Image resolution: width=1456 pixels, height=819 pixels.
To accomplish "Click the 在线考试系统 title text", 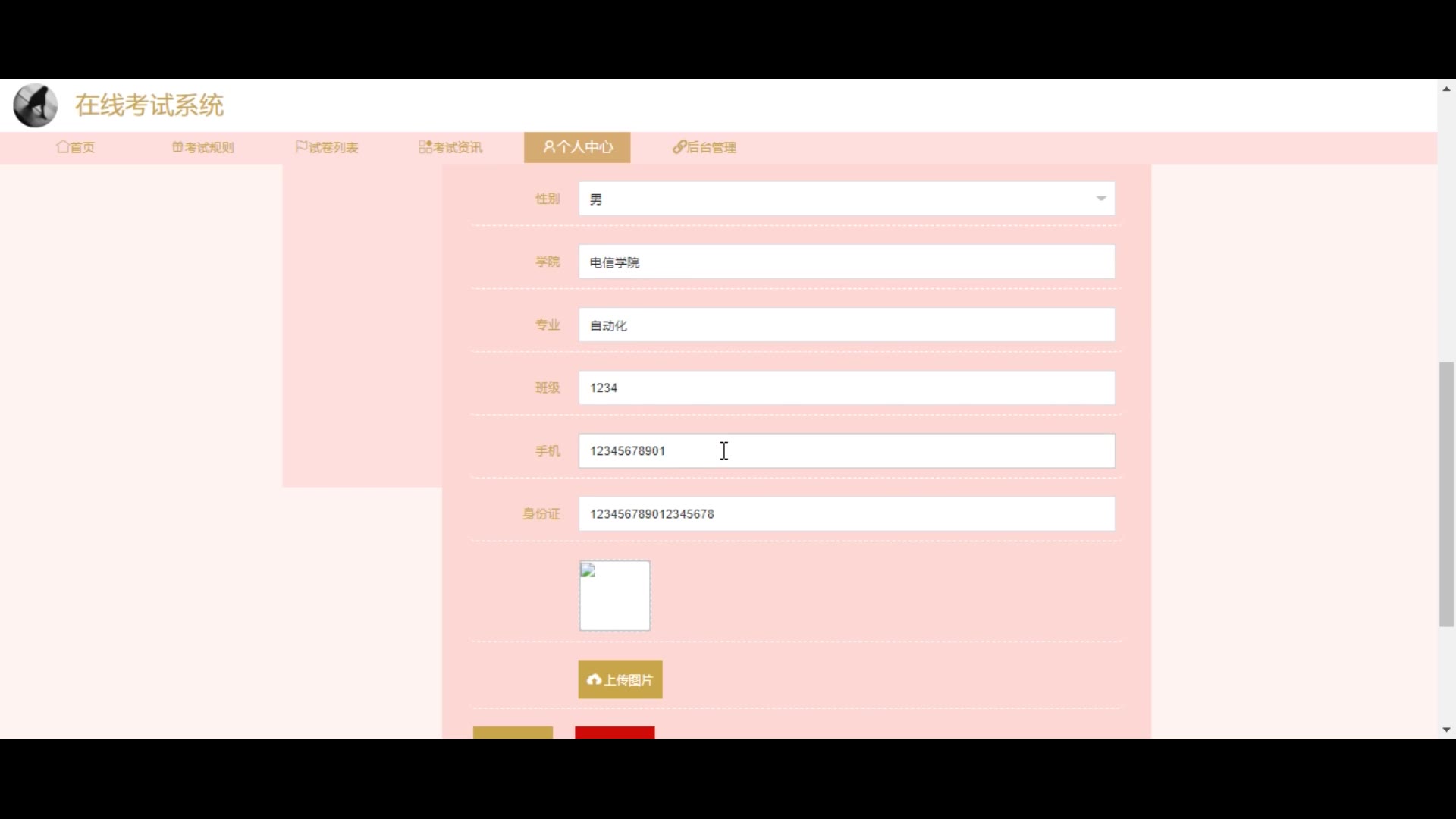I will pyautogui.click(x=149, y=105).
